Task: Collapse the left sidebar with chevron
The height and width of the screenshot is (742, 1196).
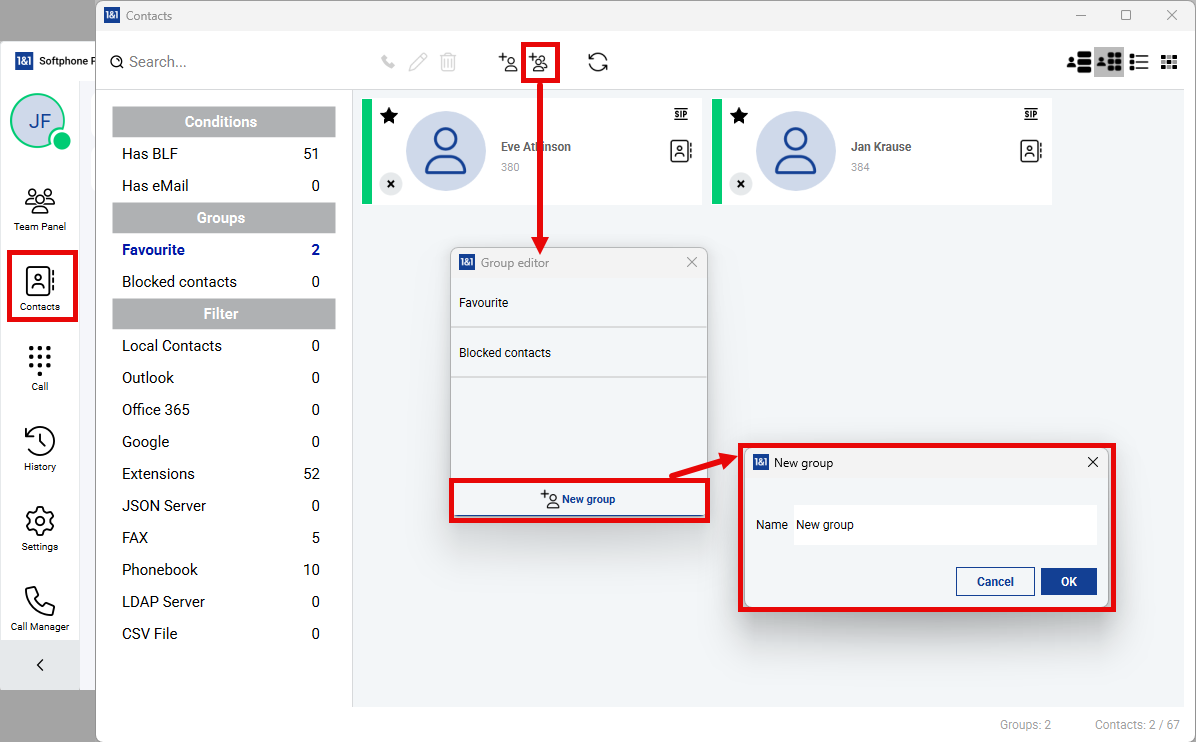Action: click(x=40, y=665)
